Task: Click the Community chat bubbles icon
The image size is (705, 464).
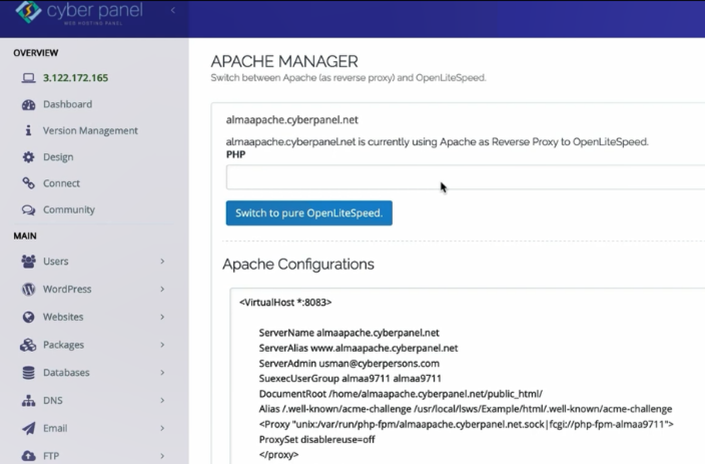Action: click(x=28, y=210)
